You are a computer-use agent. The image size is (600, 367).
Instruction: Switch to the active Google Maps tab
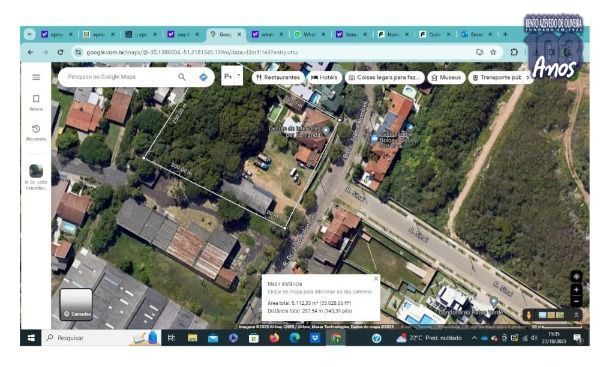[x=226, y=34]
